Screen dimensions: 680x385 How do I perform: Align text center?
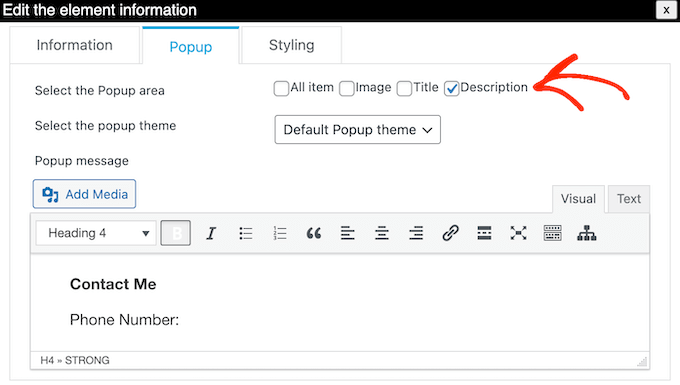click(x=382, y=233)
